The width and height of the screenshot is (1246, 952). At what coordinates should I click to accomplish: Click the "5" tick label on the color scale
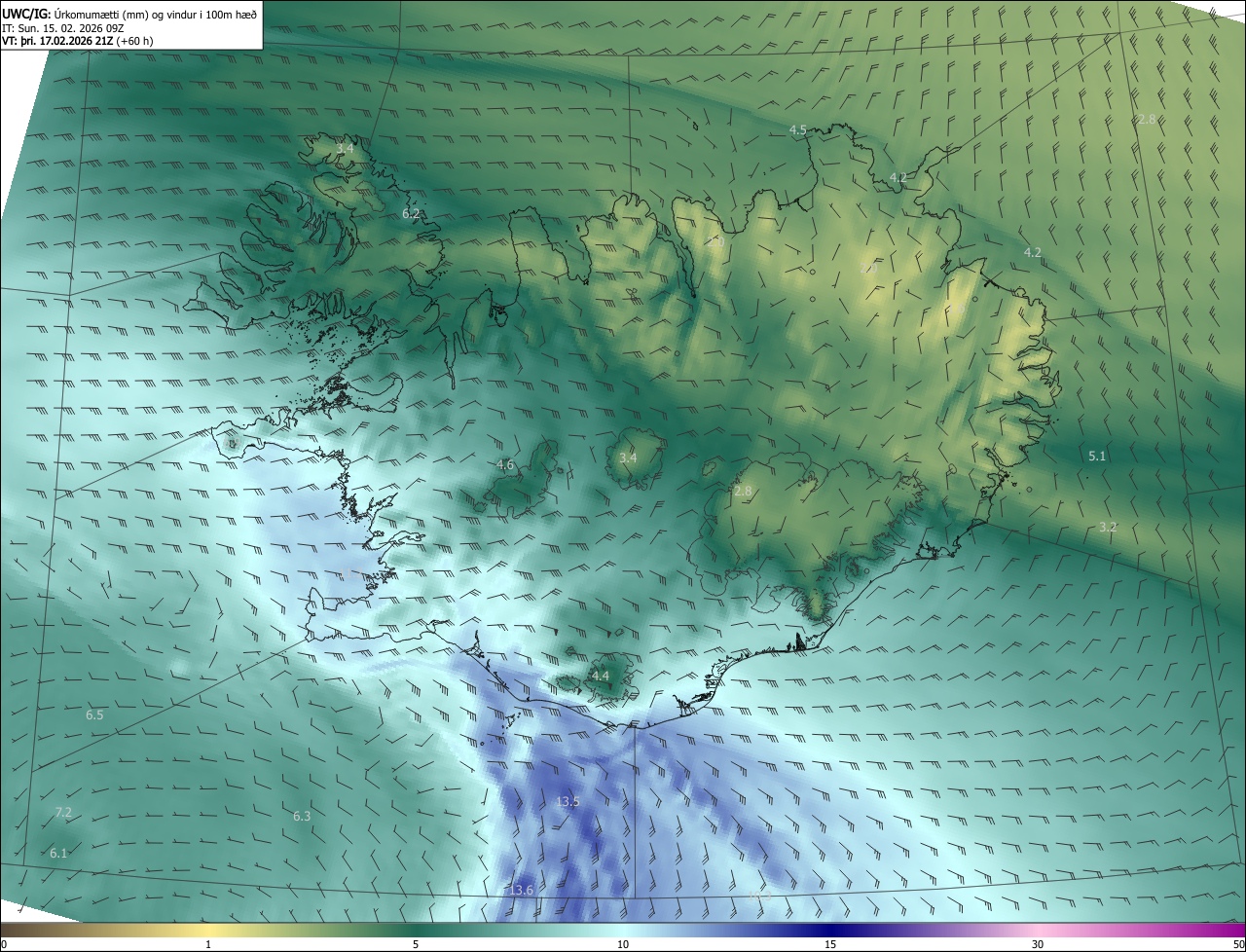(x=416, y=945)
